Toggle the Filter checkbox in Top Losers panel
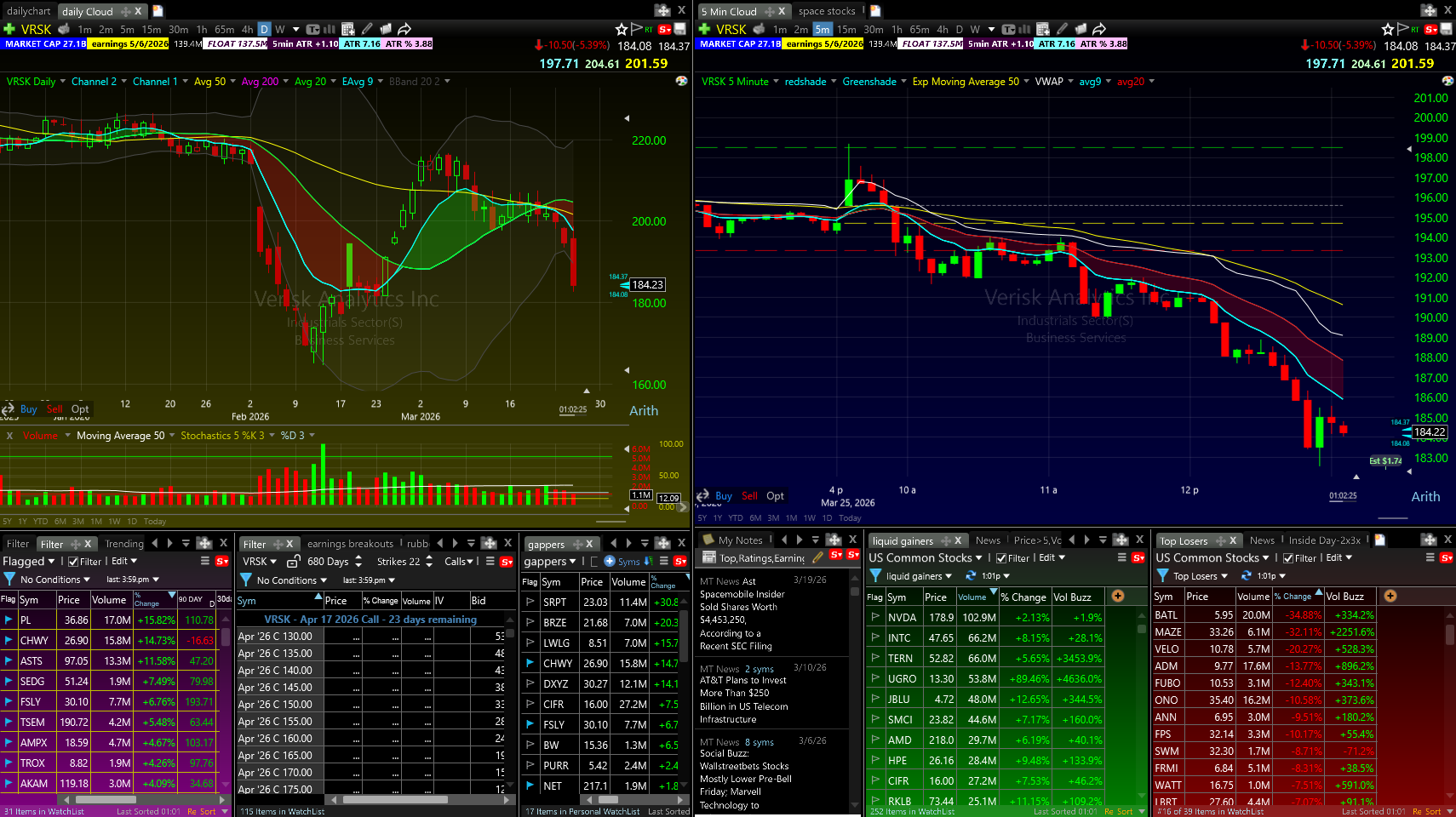This screenshot has height=817, width=1456. tap(1288, 558)
